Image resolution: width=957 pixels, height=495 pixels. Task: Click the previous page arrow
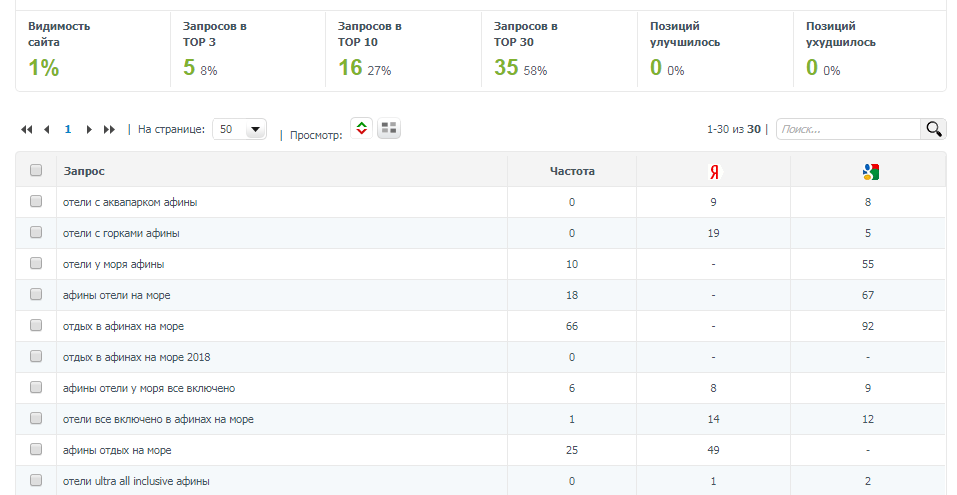coord(47,130)
